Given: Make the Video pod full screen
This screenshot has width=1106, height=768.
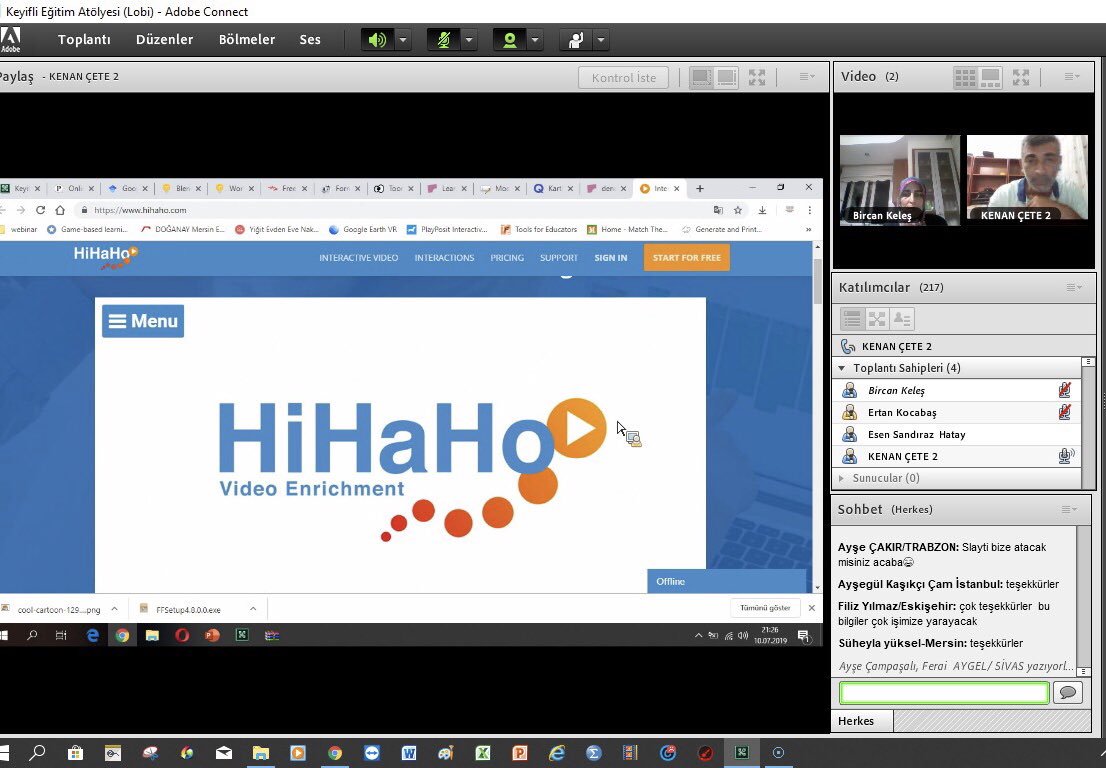Looking at the screenshot, I should (x=1021, y=77).
